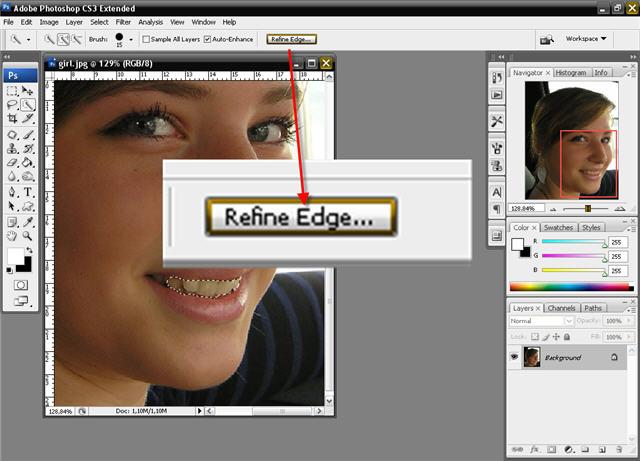Click the Navigator zoom slider
640x461 pixels.
[587, 208]
